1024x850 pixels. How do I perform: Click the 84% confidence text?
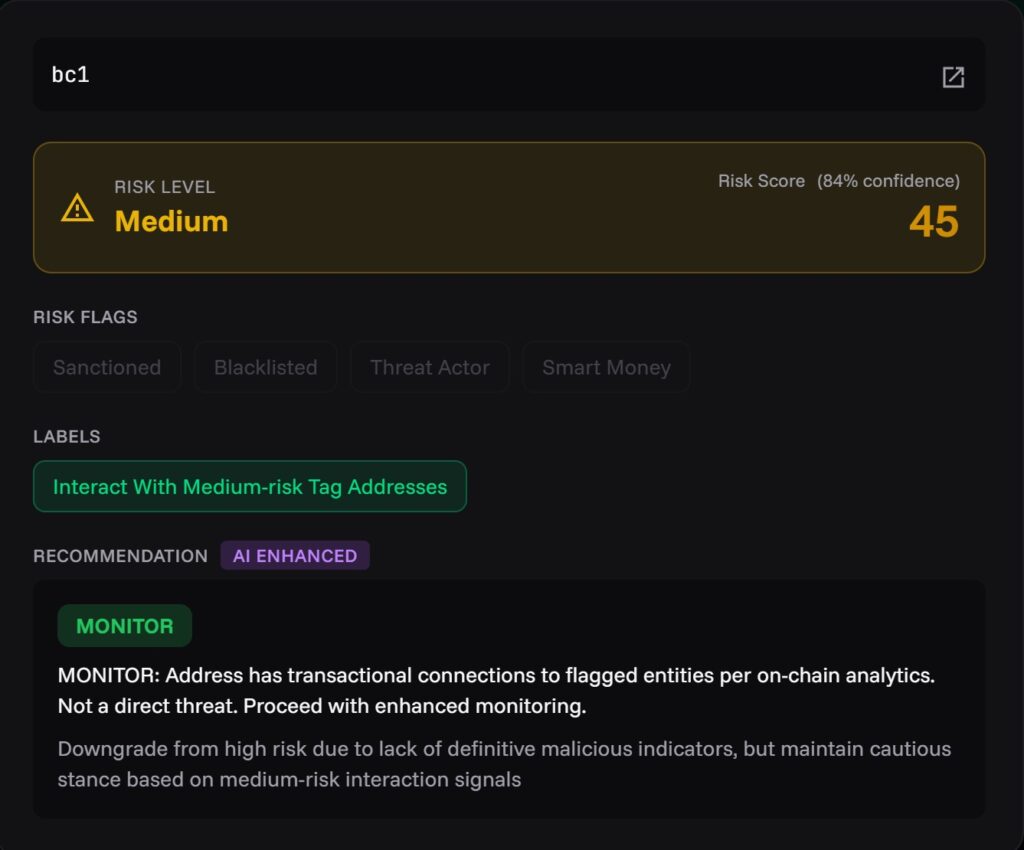coord(888,181)
